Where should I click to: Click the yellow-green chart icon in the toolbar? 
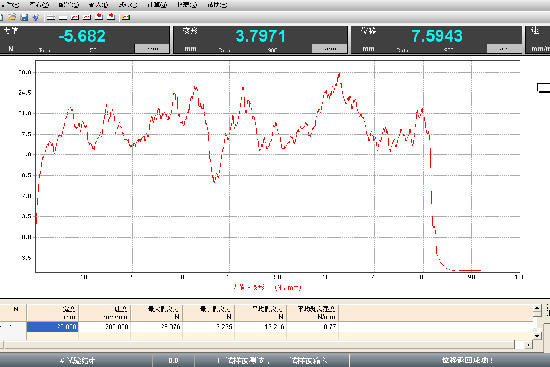[126, 17]
